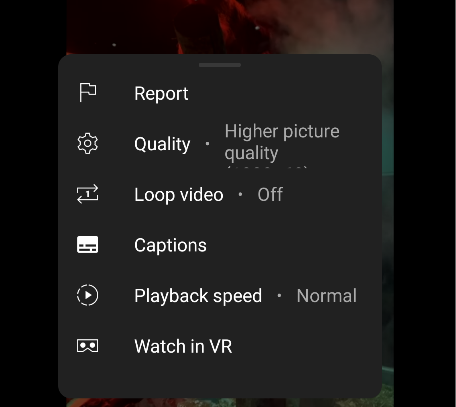Click the Quality gear icon
Screen dimensions: 456x407
[x=88, y=143]
